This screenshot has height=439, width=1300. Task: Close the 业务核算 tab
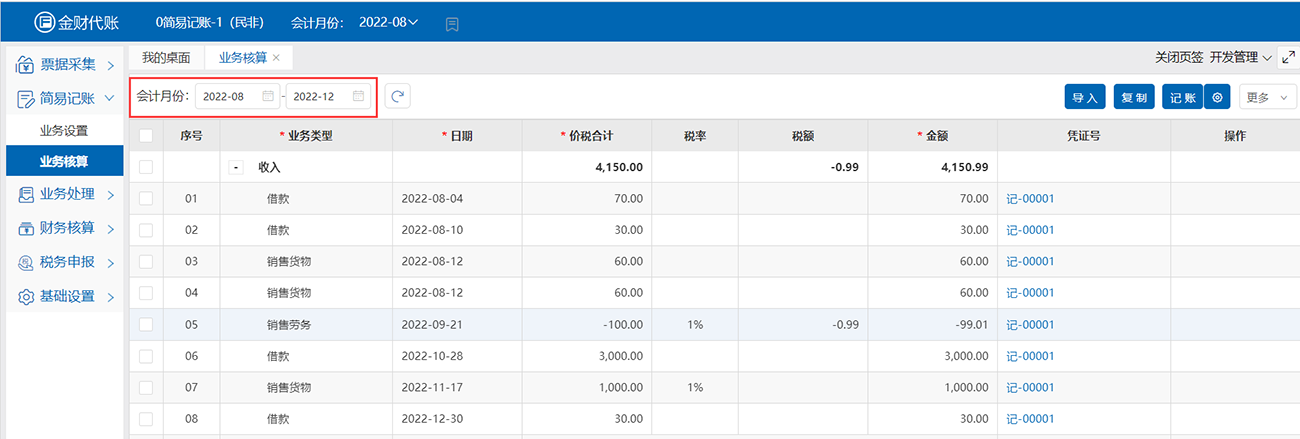click(x=276, y=58)
